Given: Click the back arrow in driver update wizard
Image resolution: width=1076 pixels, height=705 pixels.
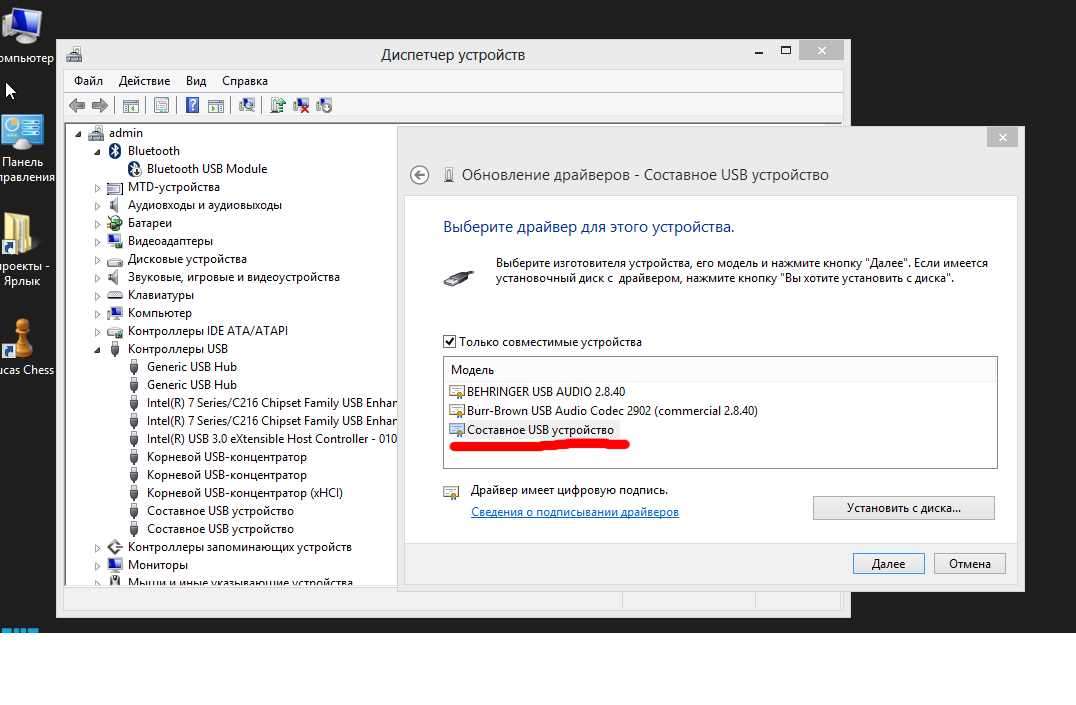Looking at the screenshot, I should pyautogui.click(x=419, y=175).
